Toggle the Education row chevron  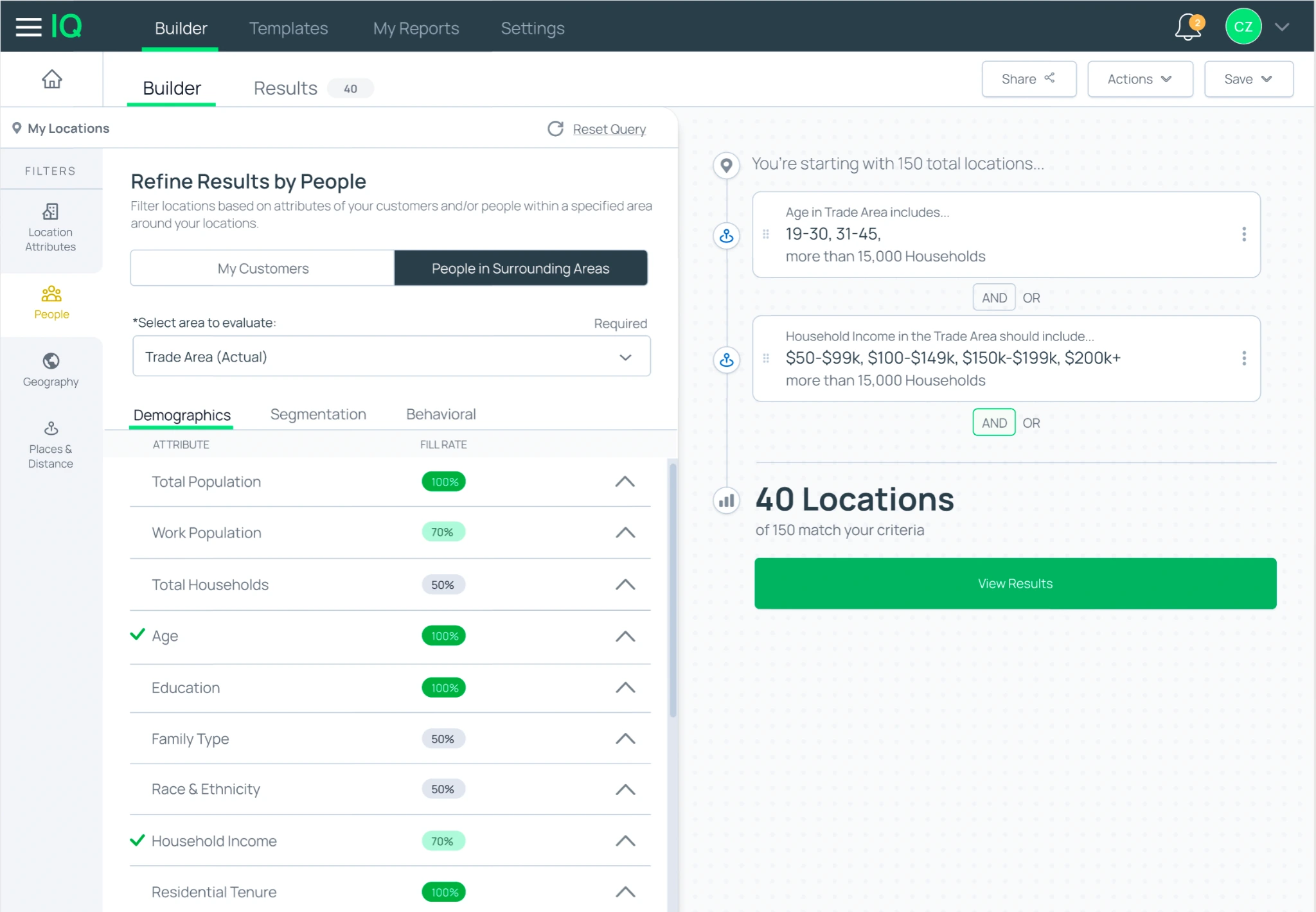[x=625, y=688]
